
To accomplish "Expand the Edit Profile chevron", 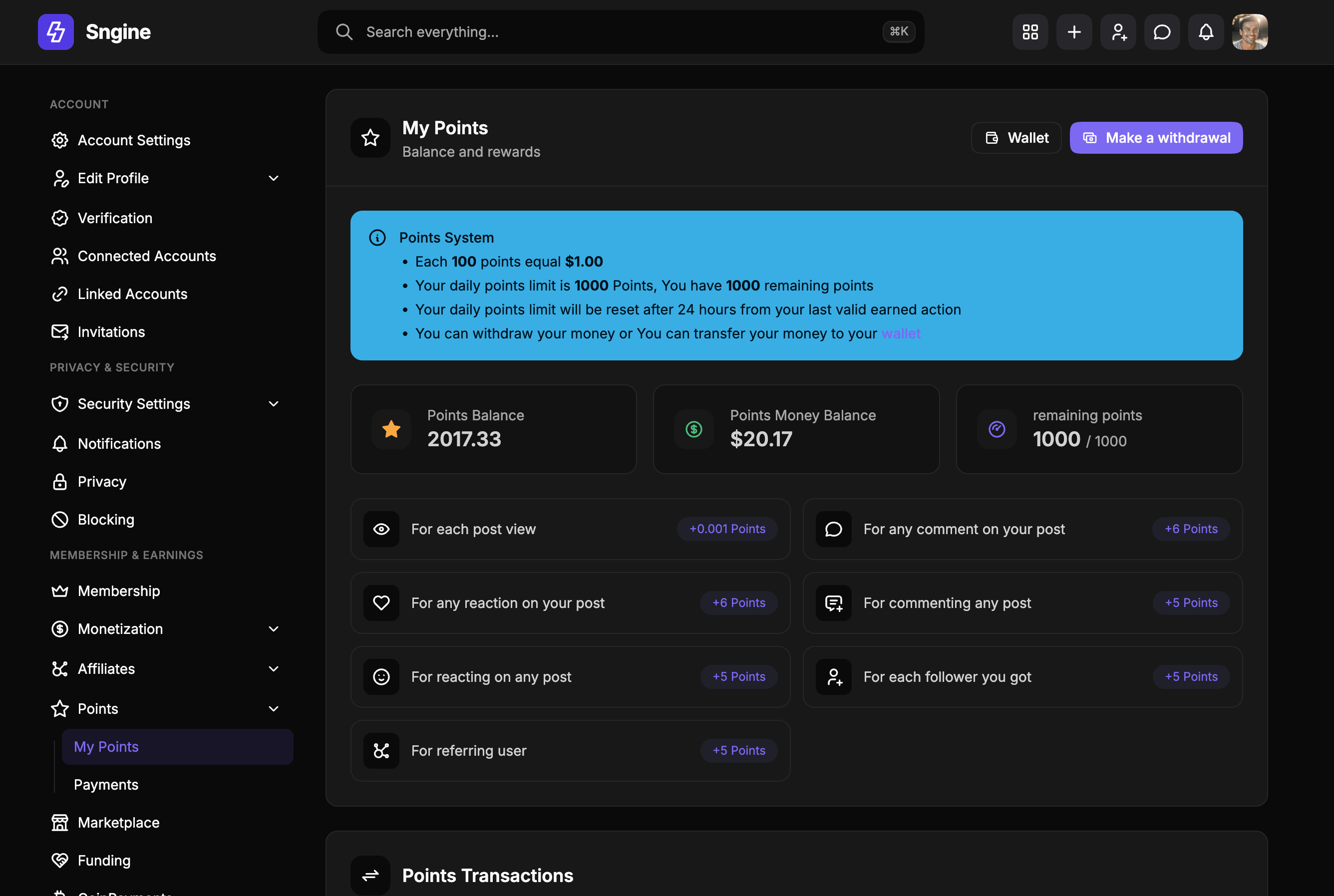I will pos(274,178).
